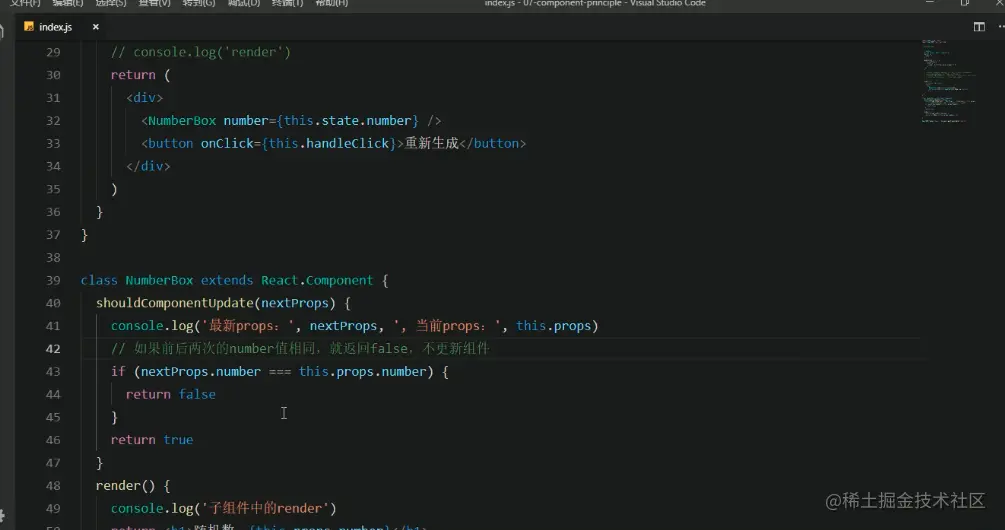Open the 选择(S) menu
The image size is (1005, 530).
tap(111, 3)
